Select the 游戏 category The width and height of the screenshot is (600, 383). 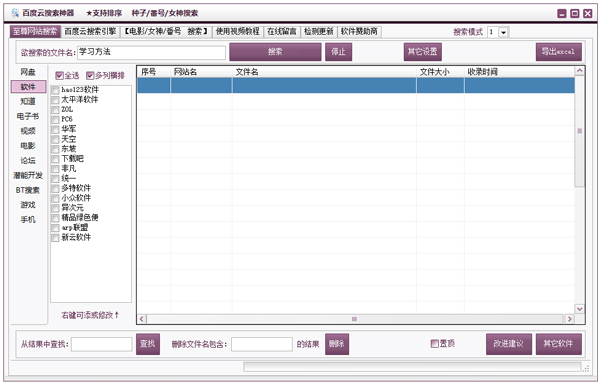pos(28,205)
